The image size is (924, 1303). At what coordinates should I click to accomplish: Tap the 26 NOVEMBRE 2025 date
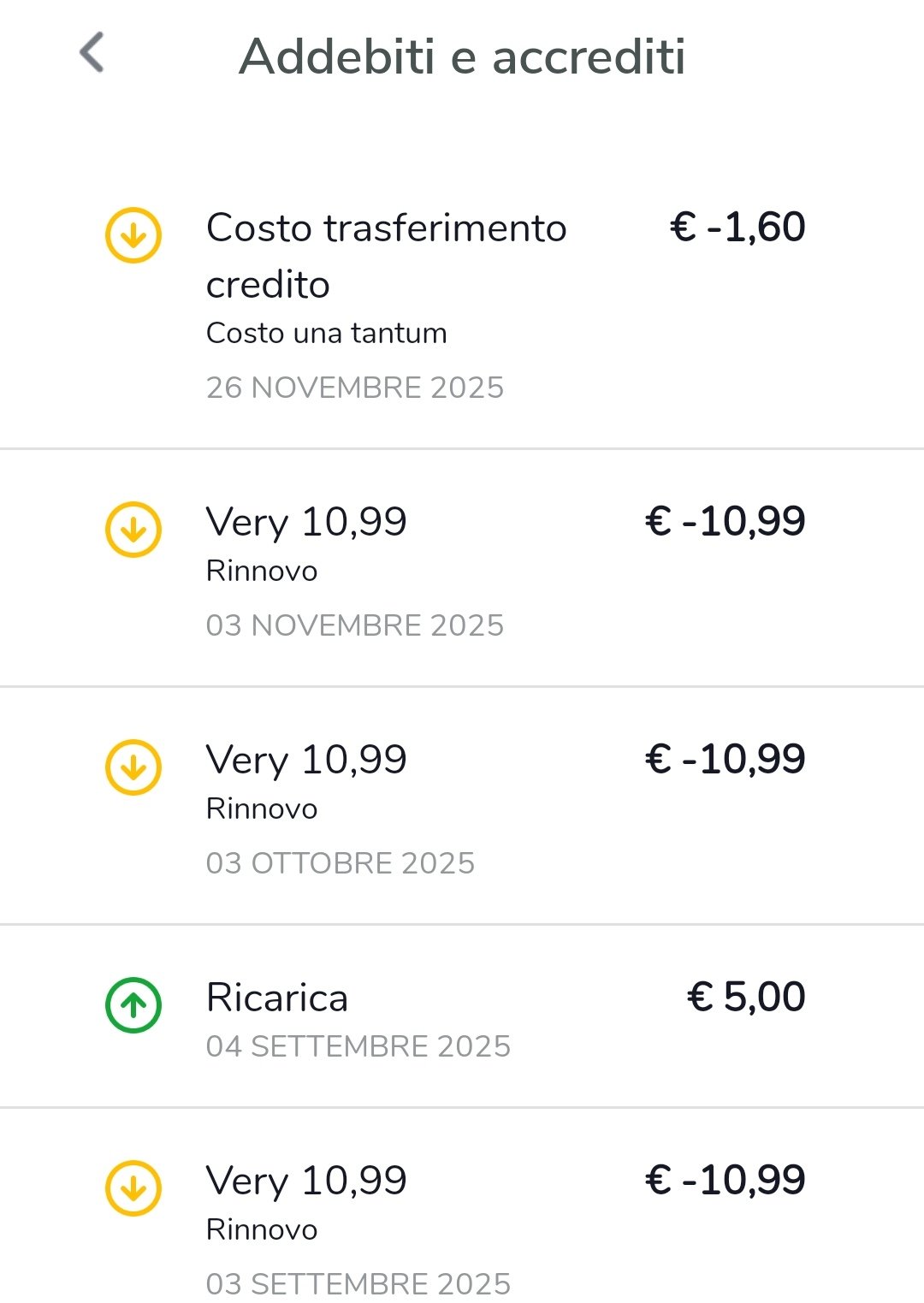354,388
